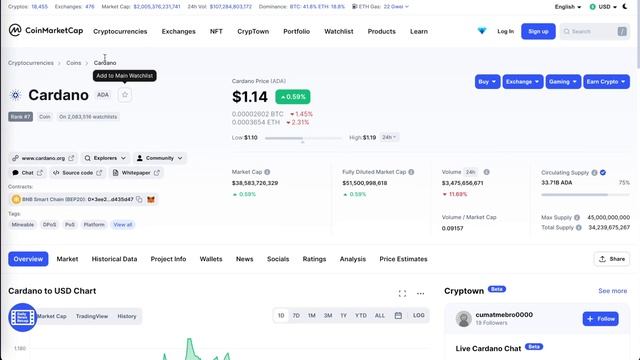Click the verified checkmark by Circulating Supply

603,173
